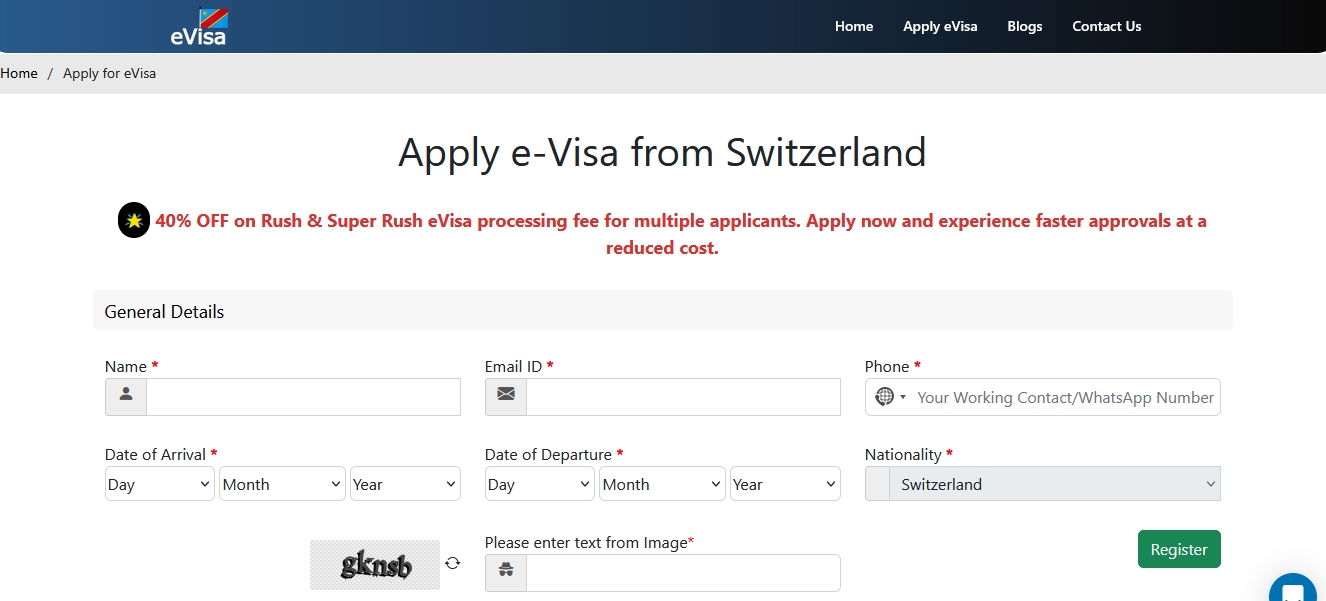Focus the Name text field
Viewport: 1326px width, 601px height.
[303, 397]
